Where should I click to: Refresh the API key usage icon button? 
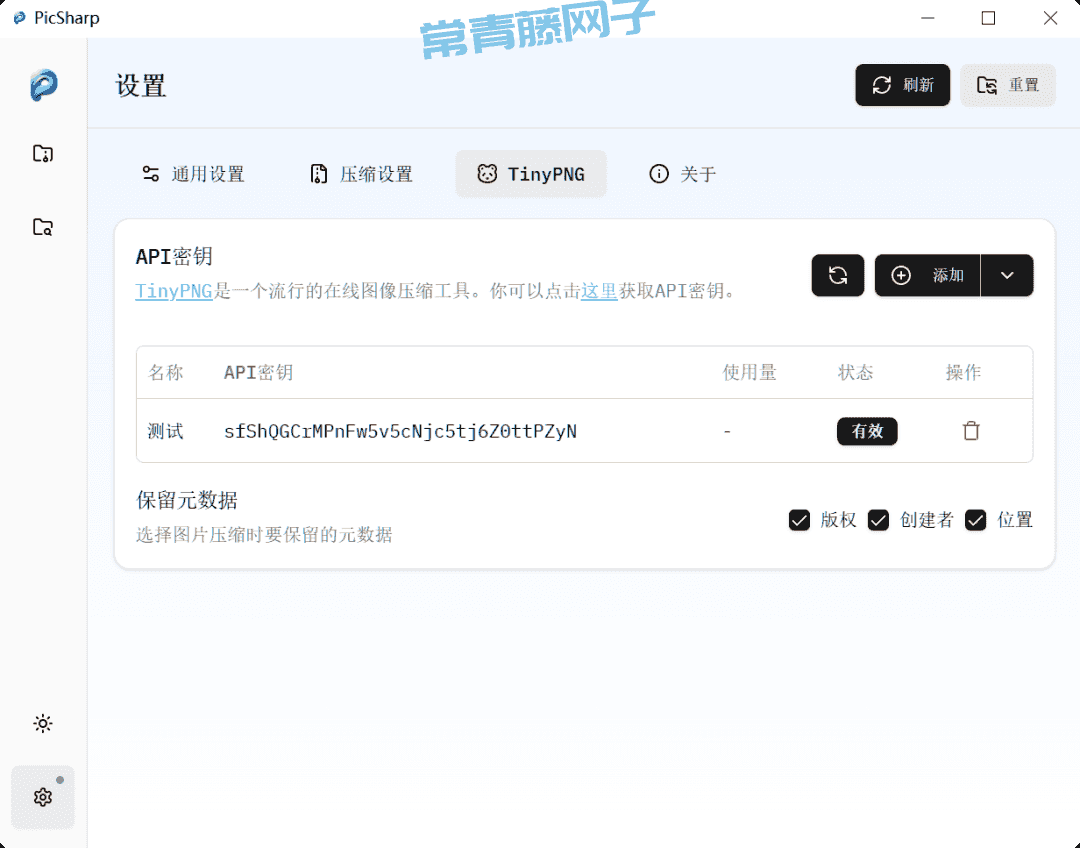[838, 276]
